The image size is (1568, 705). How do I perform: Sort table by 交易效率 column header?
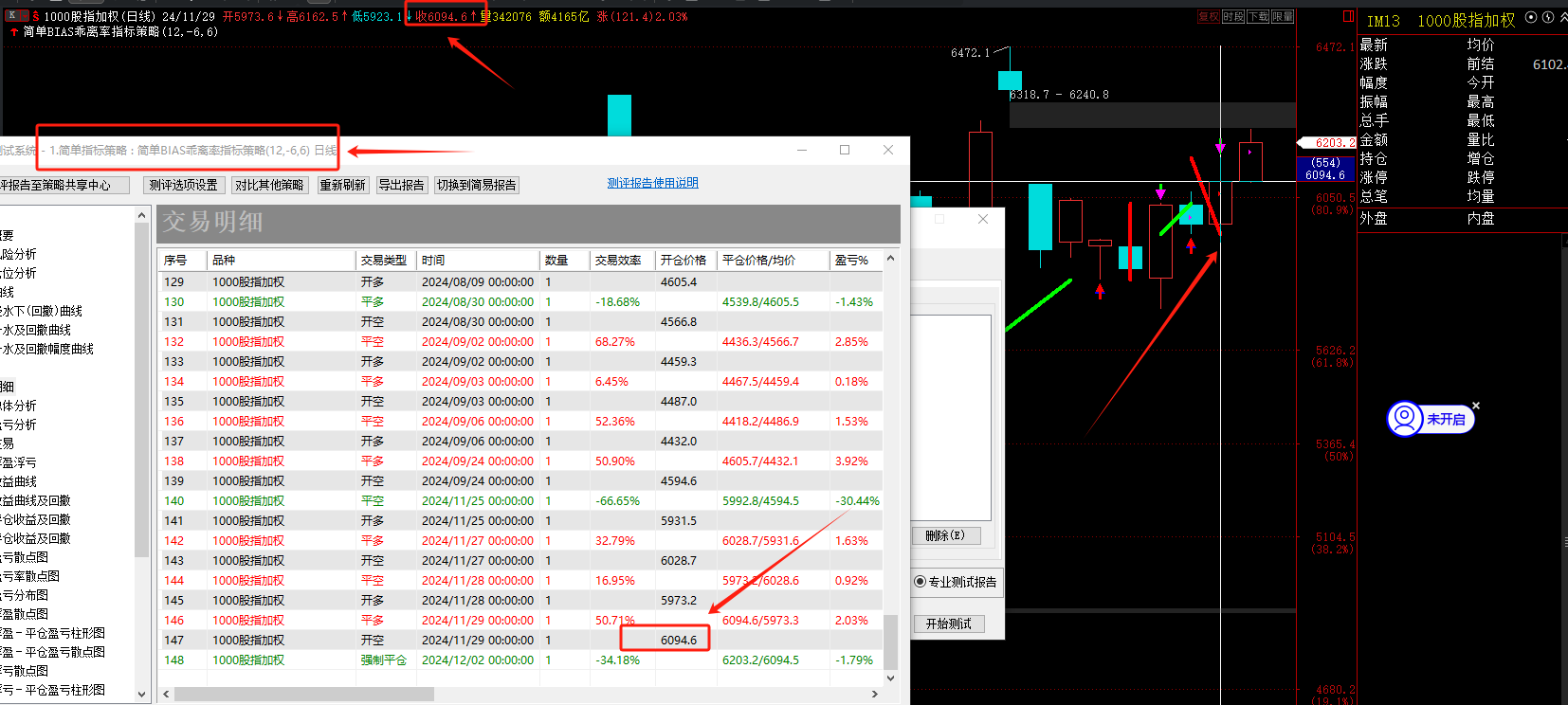pos(622,260)
